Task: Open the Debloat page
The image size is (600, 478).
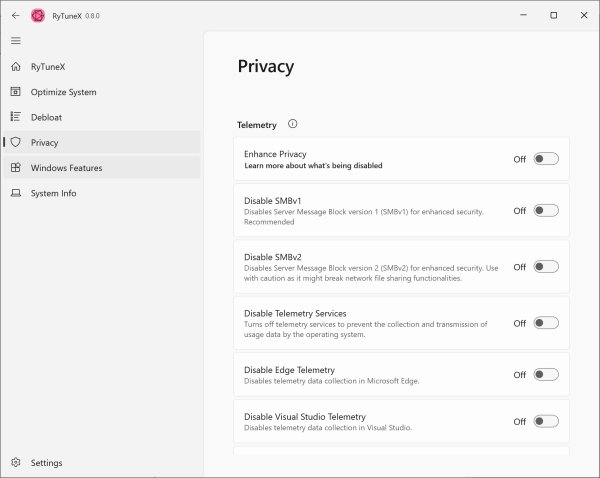Action: click(47, 117)
